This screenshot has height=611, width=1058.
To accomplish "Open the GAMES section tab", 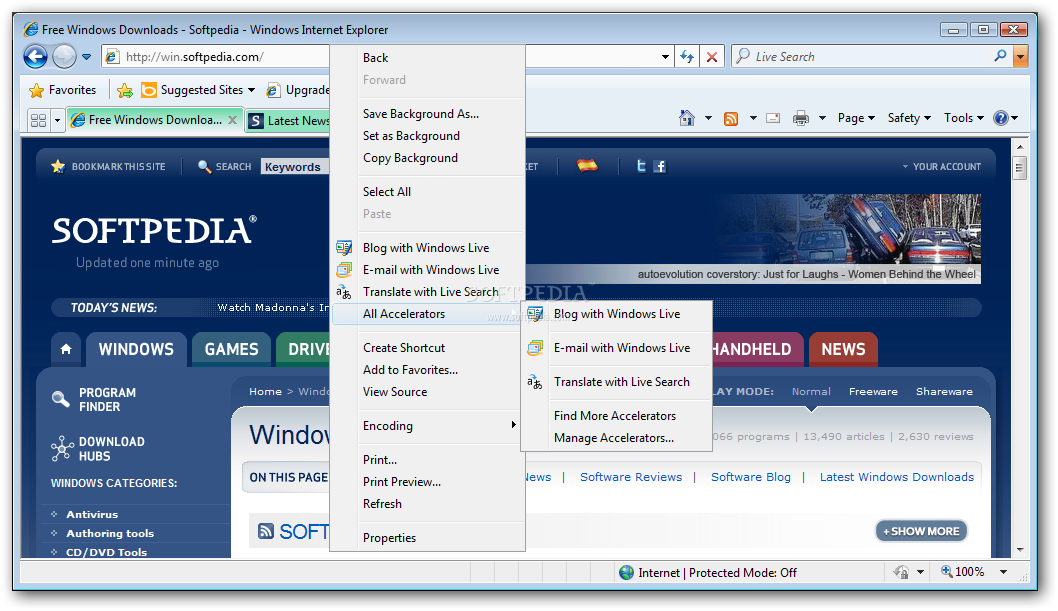I will pos(231,349).
